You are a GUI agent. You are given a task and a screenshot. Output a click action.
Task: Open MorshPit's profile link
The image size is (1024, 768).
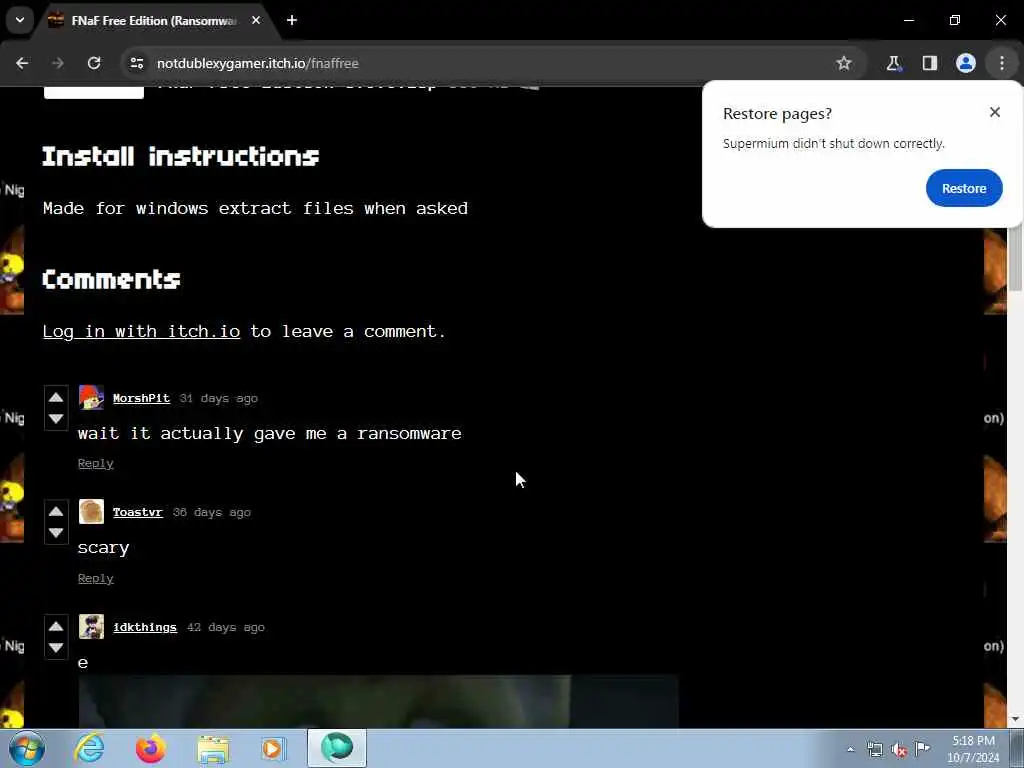(x=141, y=398)
